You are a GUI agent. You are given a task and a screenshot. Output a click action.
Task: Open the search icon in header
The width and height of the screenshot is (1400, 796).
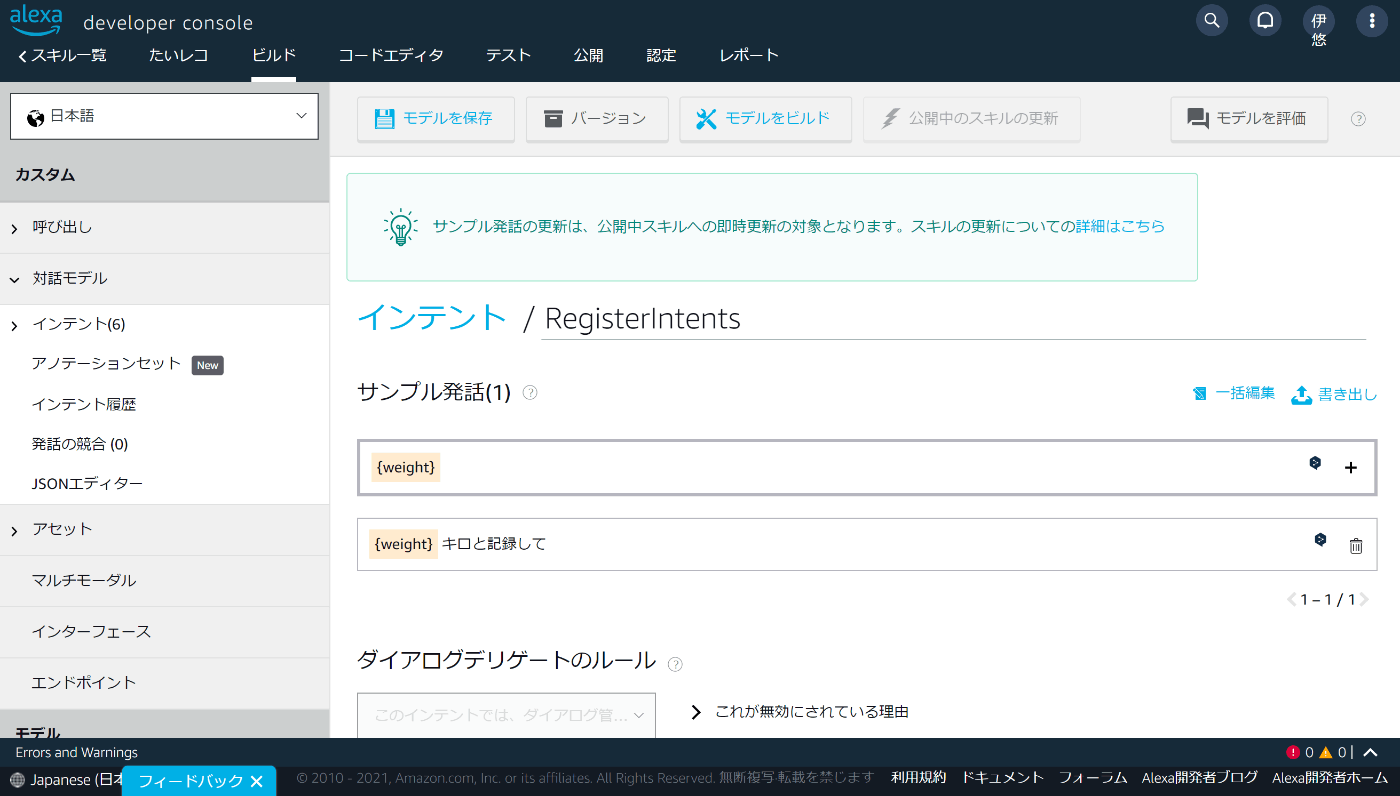coord(1212,20)
